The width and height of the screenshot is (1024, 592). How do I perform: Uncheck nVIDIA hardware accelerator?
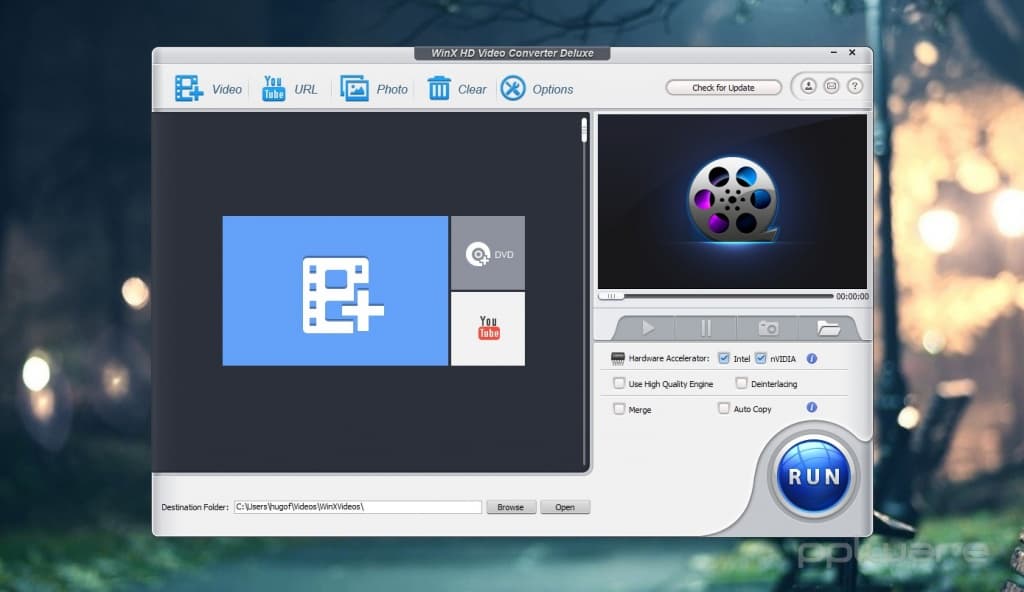(761, 358)
